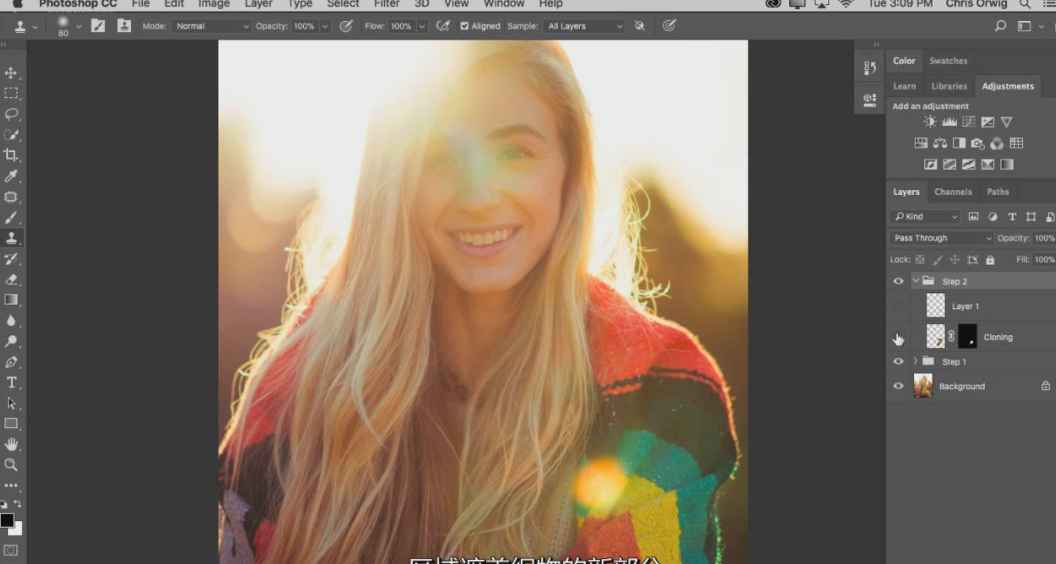The image size is (1056, 564).
Task: Toggle lock transparent pixels
Action: pos(920,259)
